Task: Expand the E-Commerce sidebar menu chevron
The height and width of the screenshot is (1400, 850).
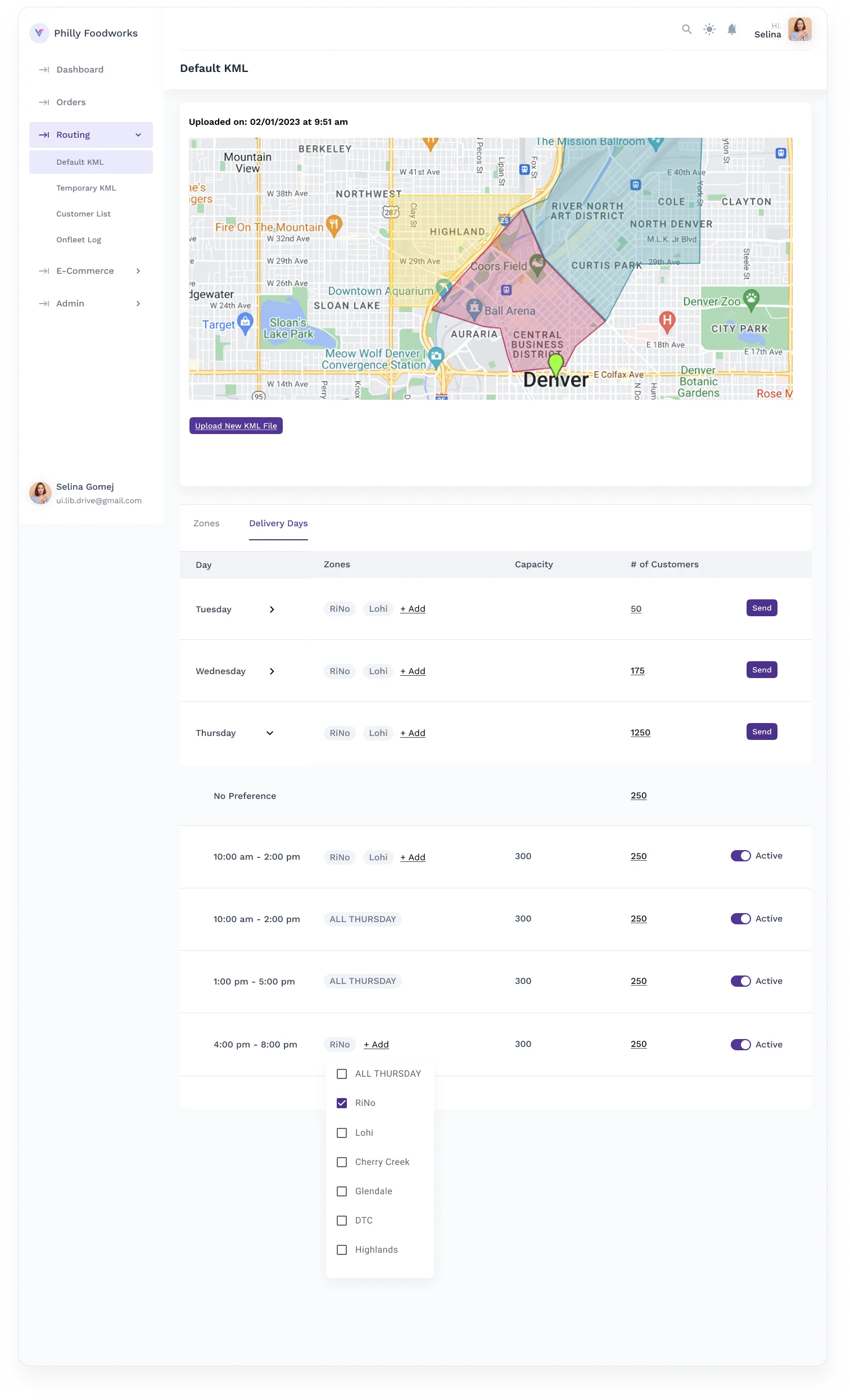Action: pos(138,271)
